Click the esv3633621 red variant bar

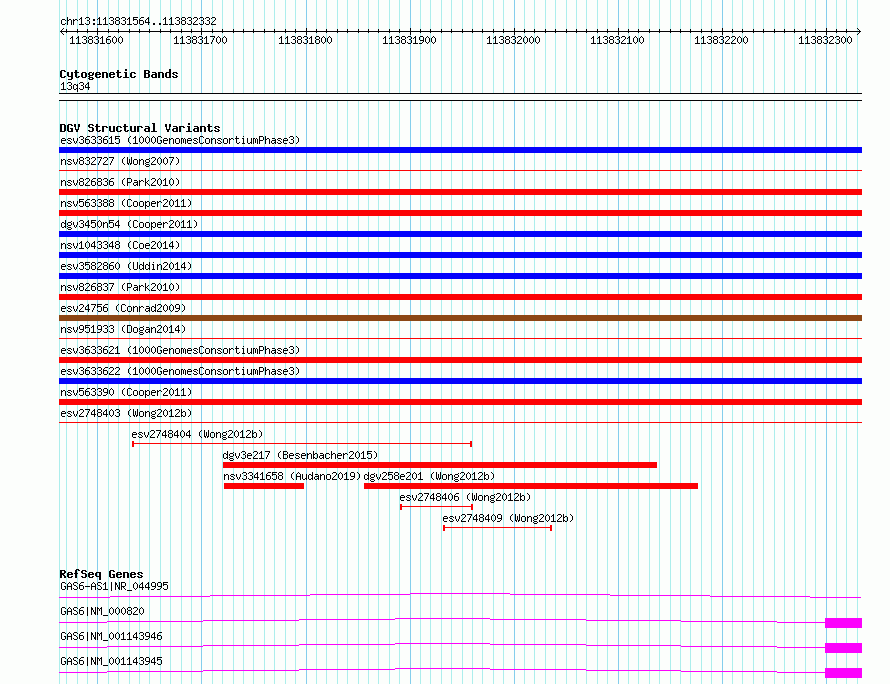click(x=460, y=360)
